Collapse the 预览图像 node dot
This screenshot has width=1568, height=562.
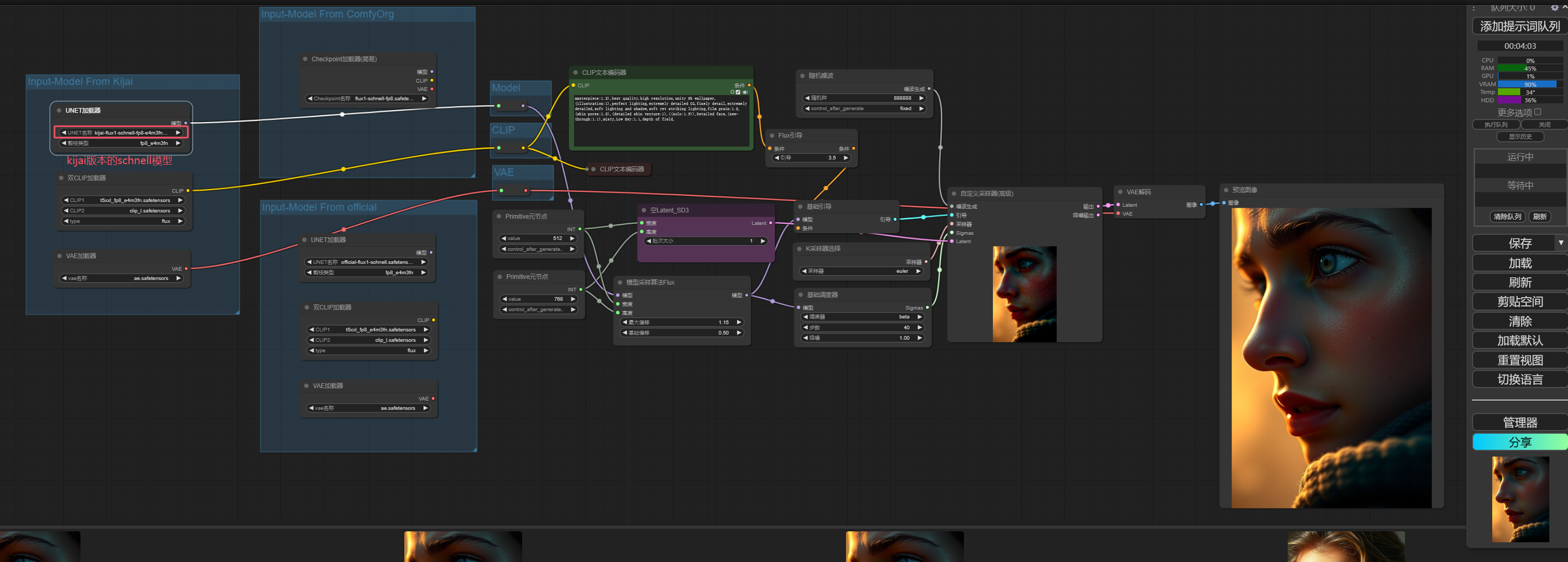[x=1226, y=191]
